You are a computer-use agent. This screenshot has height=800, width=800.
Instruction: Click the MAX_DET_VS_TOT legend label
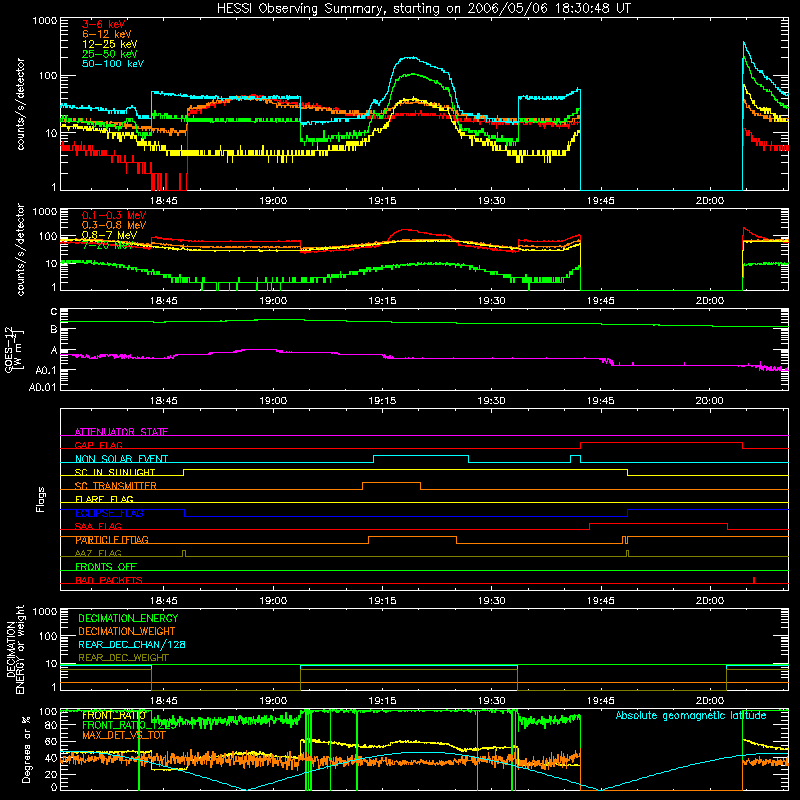[x=124, y=735]
